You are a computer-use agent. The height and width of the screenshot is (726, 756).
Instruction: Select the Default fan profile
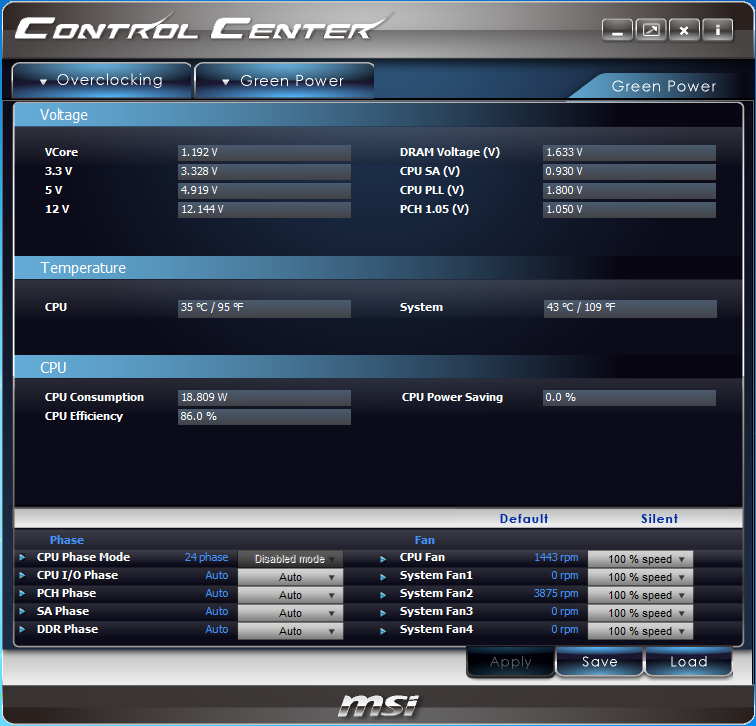[524, 519]
